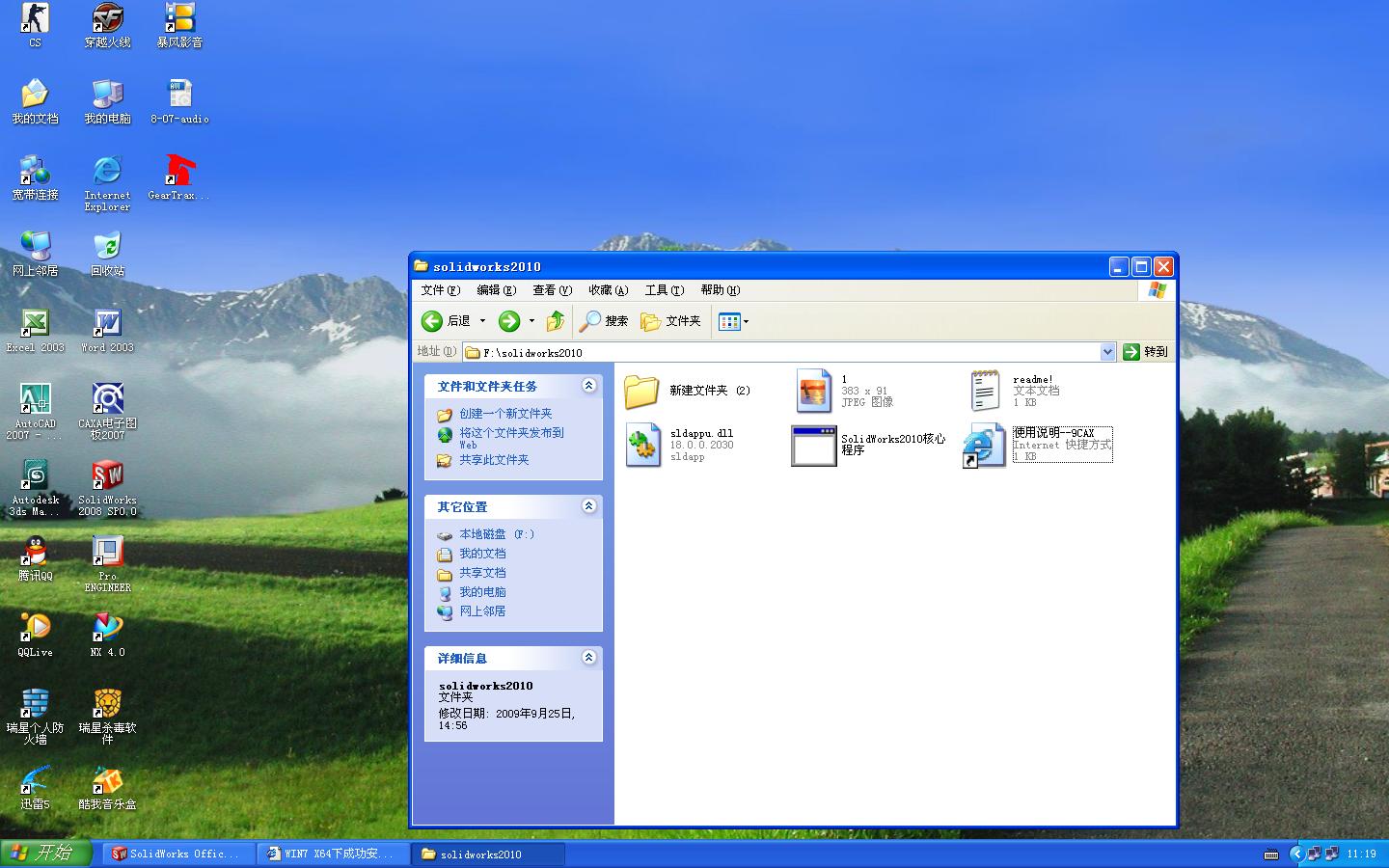Select the 8-07-audio file on desktop

click(179, 101)
